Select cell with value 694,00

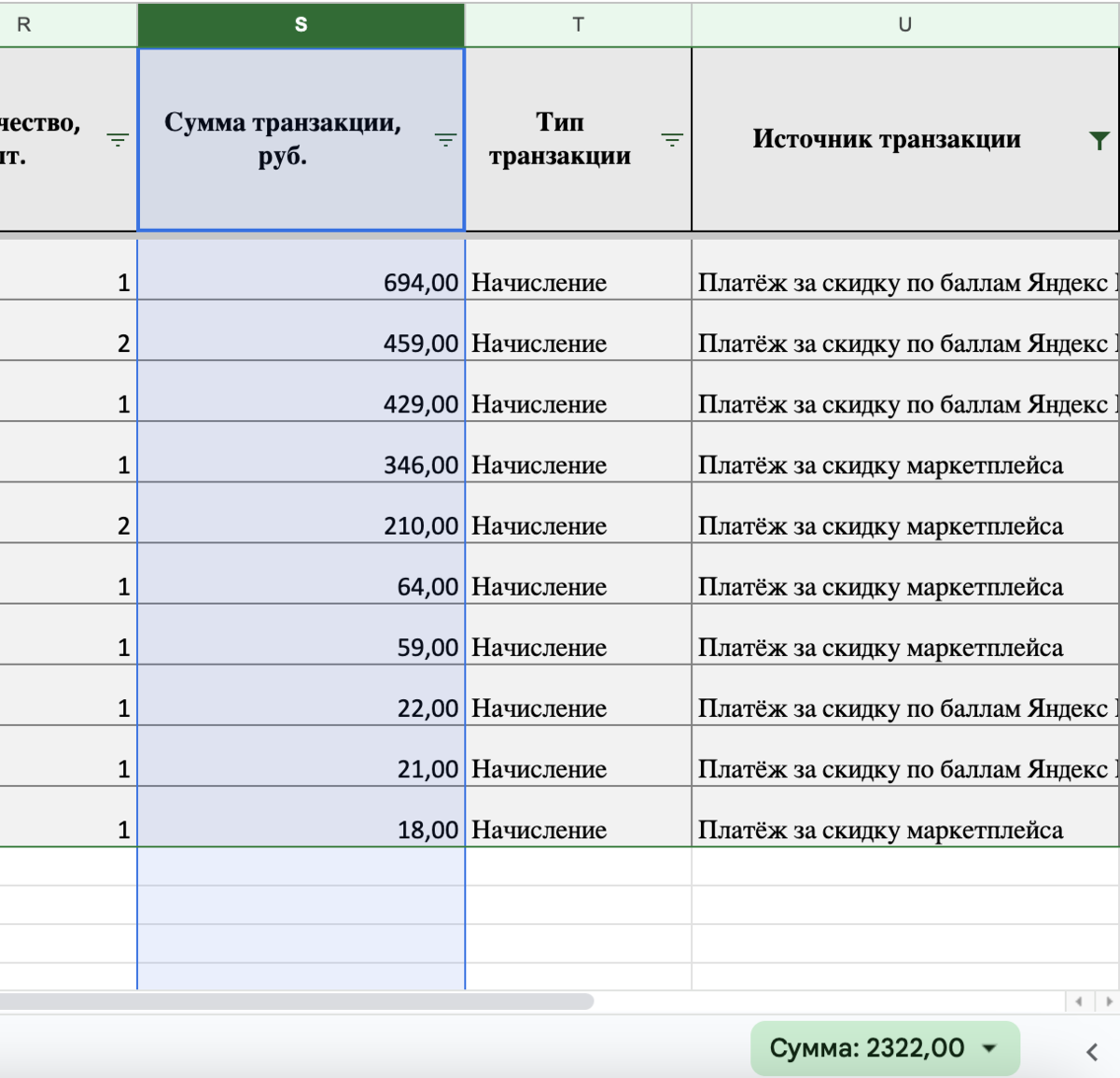(x=301, y=270)
